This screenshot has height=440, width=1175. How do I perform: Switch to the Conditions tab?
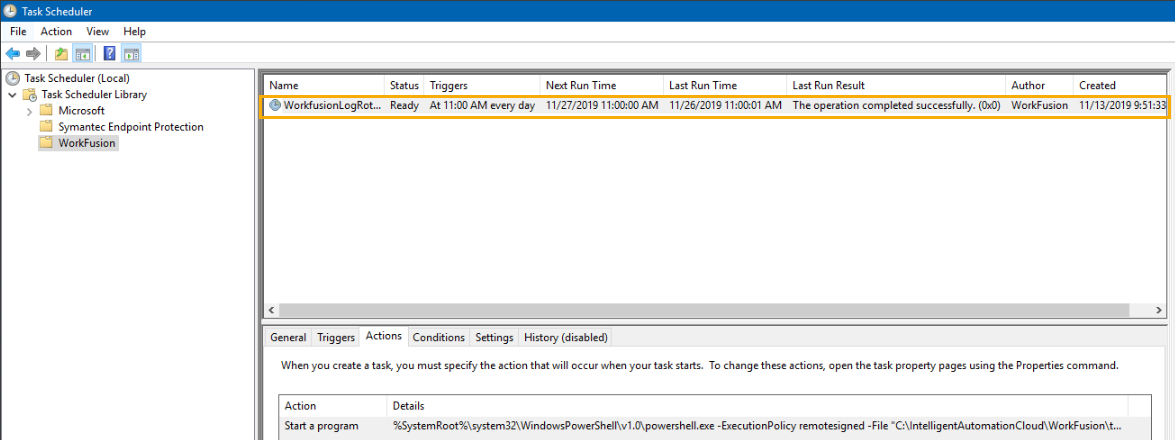point(438,337)
